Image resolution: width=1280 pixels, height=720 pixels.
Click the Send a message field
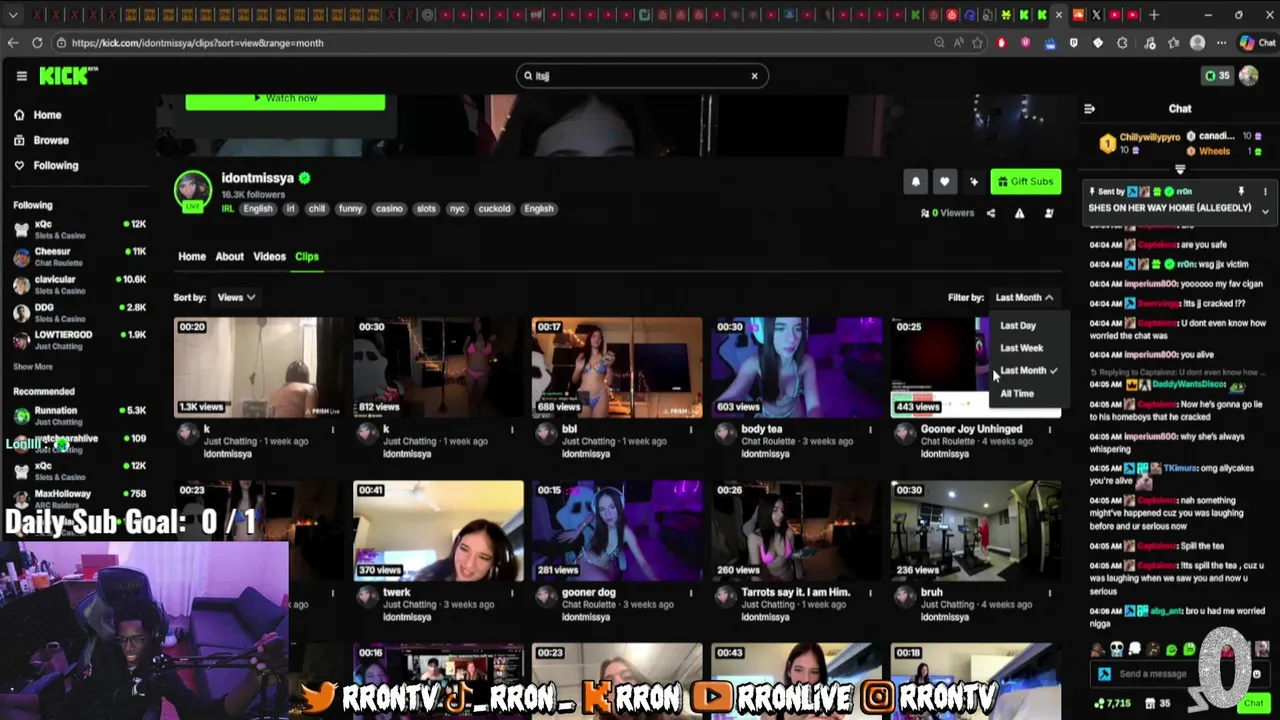(1155, 674)
